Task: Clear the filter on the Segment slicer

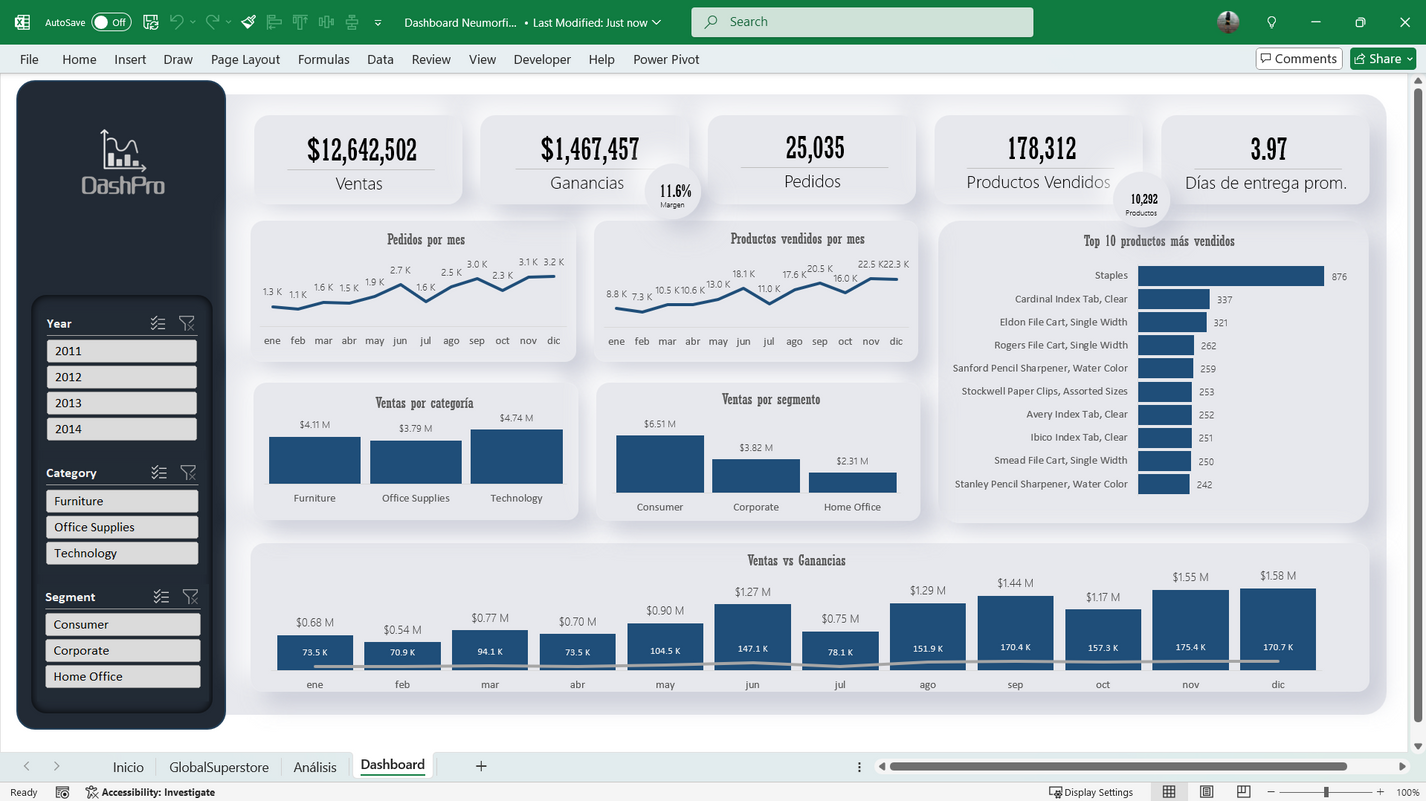Action: [x=190, y=596]
